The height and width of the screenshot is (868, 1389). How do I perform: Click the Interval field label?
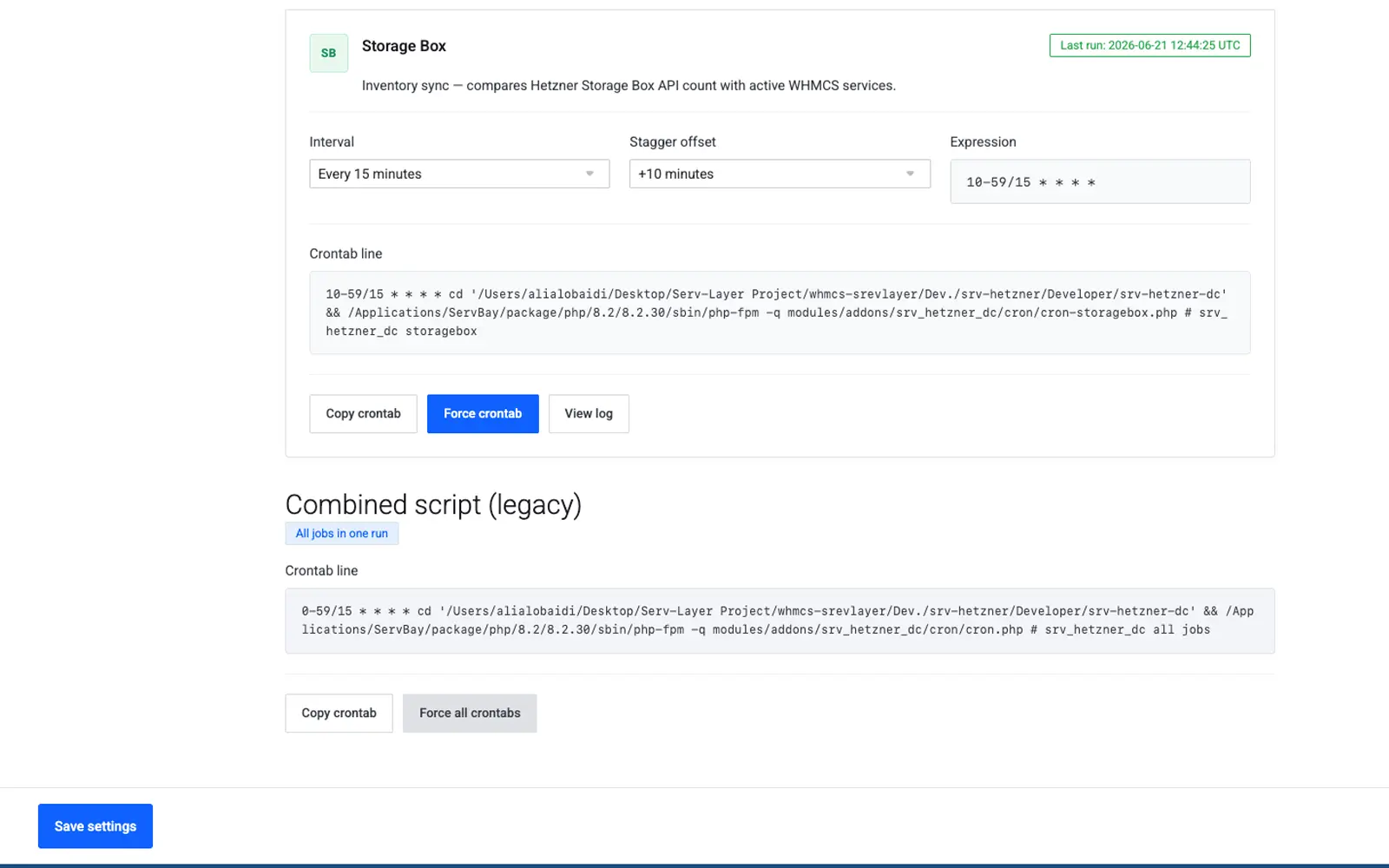pos(332,141)
